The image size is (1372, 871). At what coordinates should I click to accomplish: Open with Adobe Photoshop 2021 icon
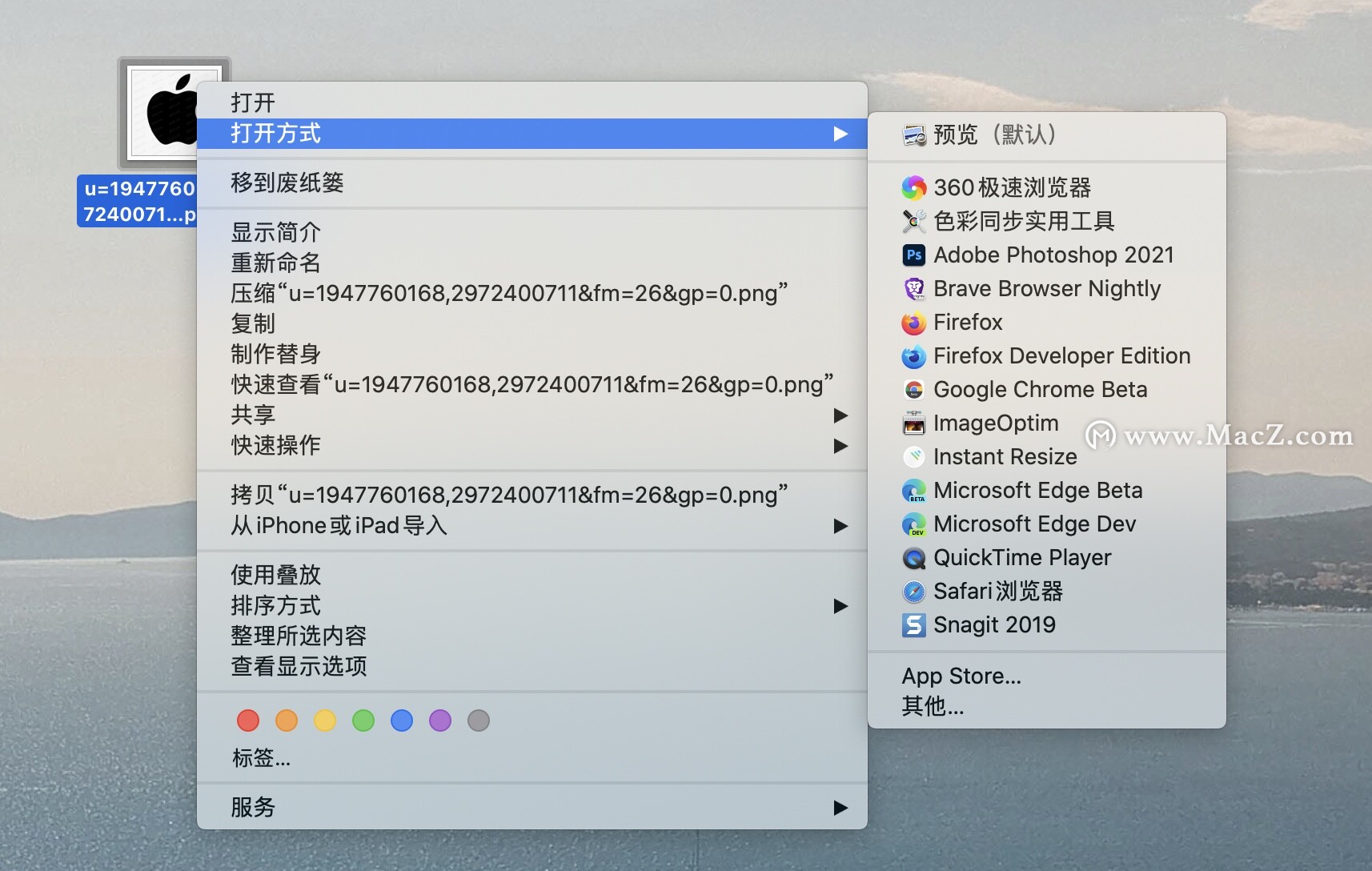tap(913, 255)
